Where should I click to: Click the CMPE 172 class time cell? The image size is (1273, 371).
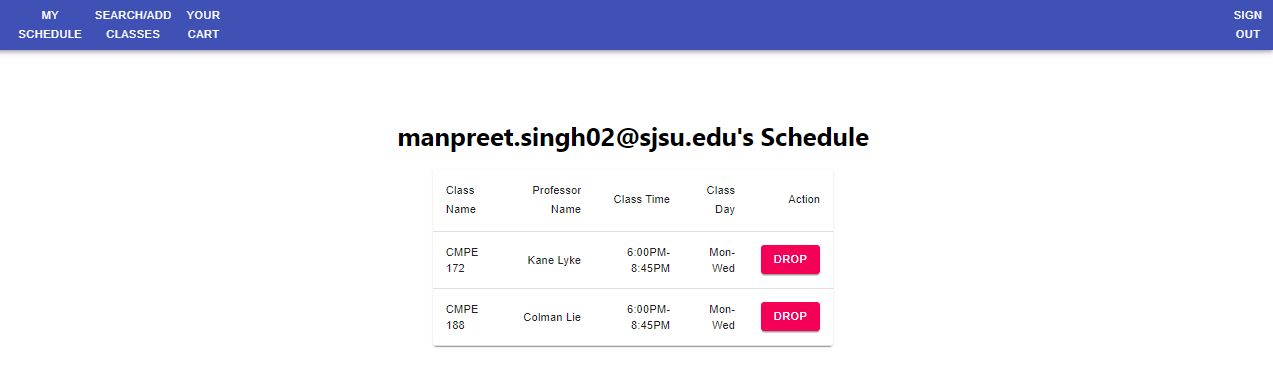point(648,260)
